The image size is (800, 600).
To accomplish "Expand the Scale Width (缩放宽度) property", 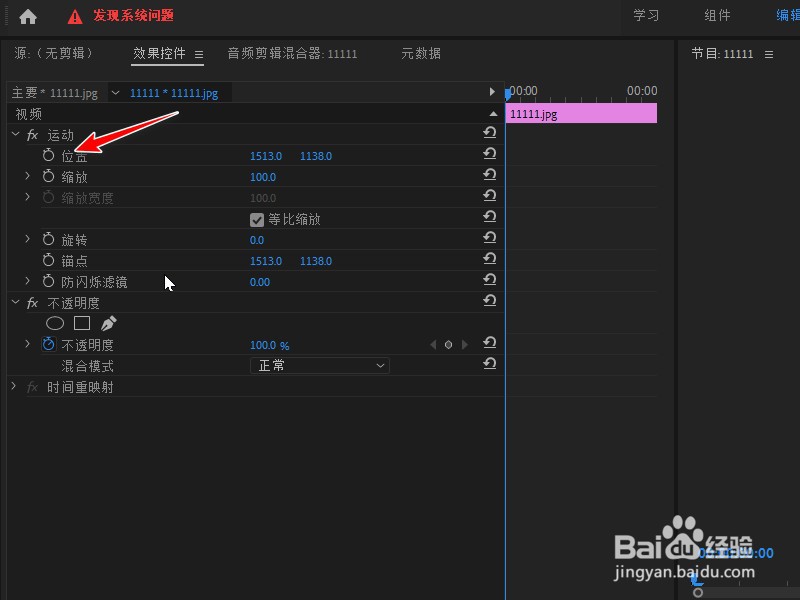I will pyautogui.click(x=28, y=197).
